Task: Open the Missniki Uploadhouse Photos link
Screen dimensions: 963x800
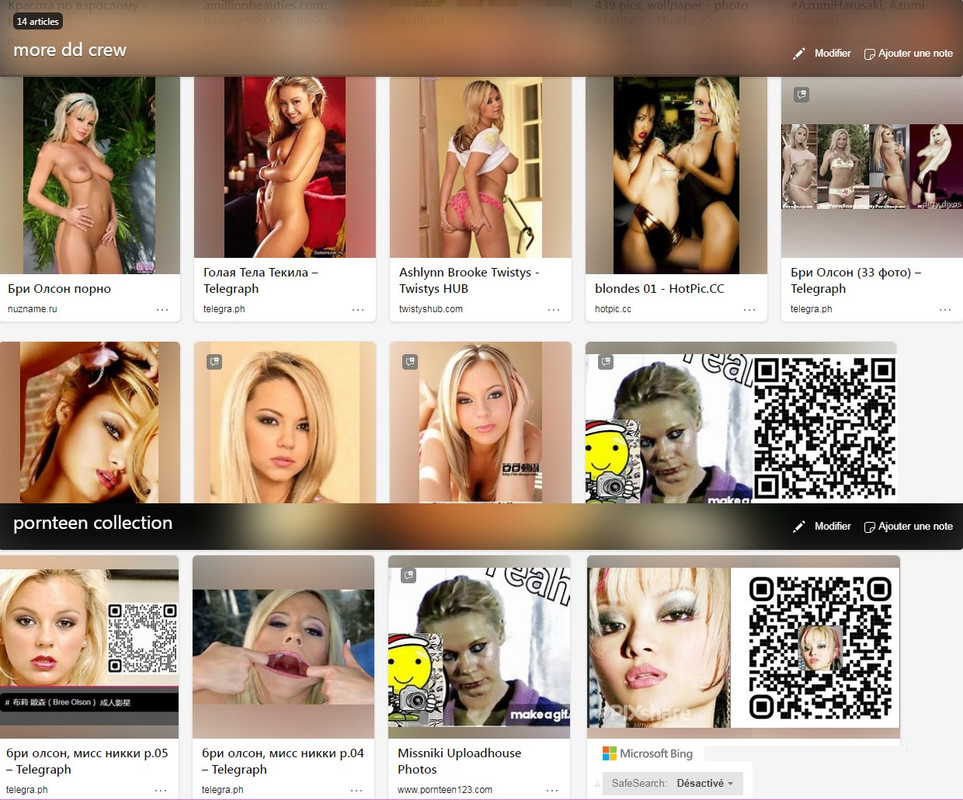Action: pyautogui.click(x=459, y=761)
